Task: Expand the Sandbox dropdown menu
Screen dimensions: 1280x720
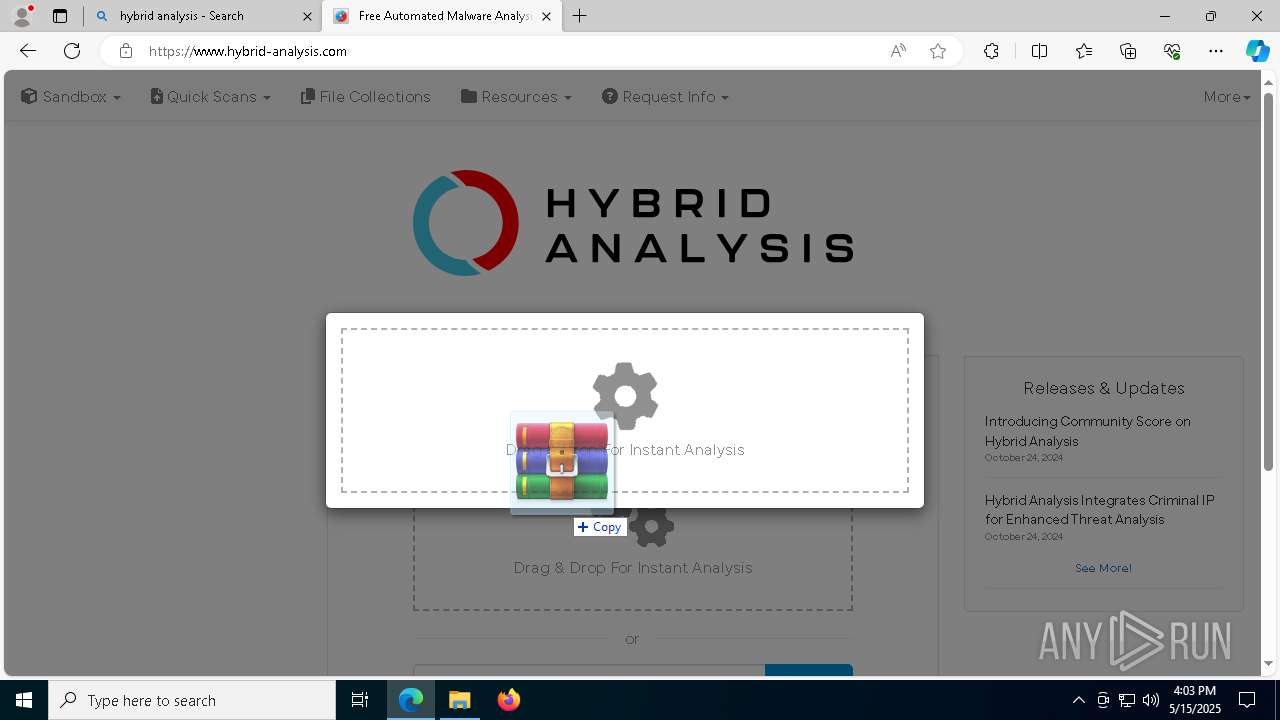Action: tap(71, 97)
